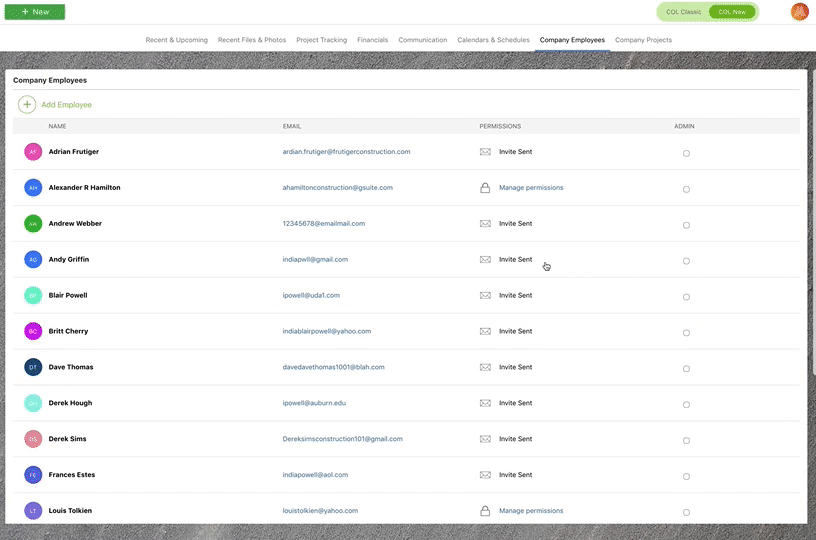
Task: Click Andrew Webber's green avatar icon
Action: click(x=33, y=224)
